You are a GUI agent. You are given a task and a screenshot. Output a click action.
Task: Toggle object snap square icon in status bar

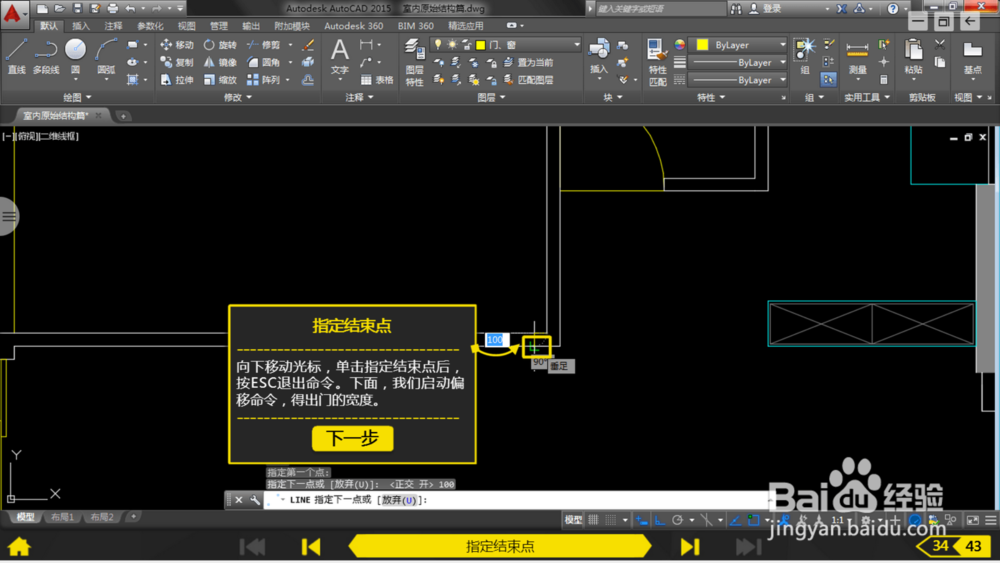click(753, 520)
